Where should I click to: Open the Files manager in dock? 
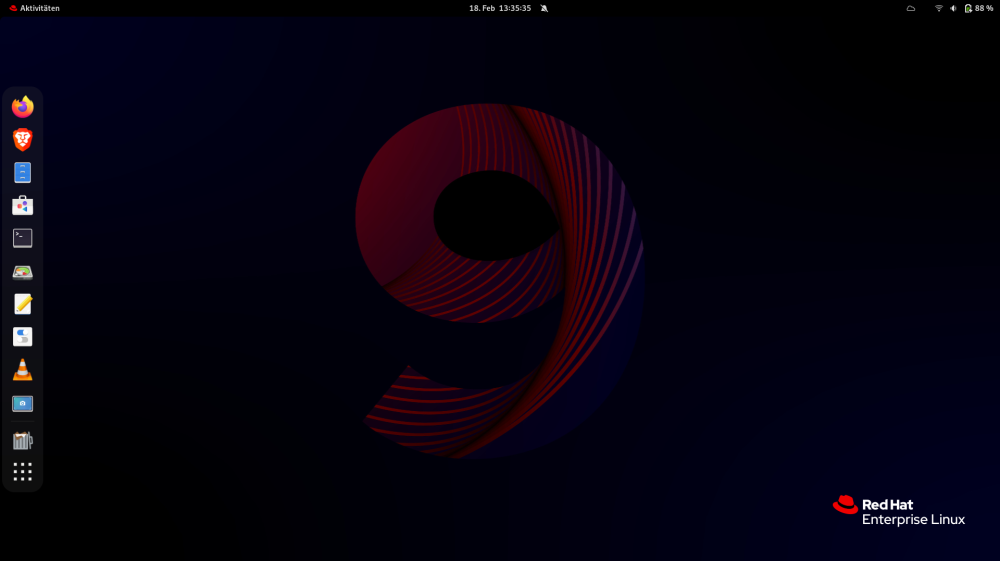pos(22,172)
